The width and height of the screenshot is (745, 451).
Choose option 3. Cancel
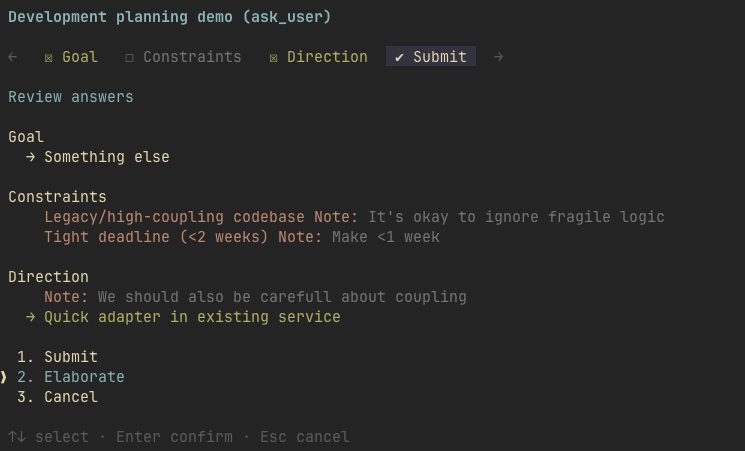57,397
